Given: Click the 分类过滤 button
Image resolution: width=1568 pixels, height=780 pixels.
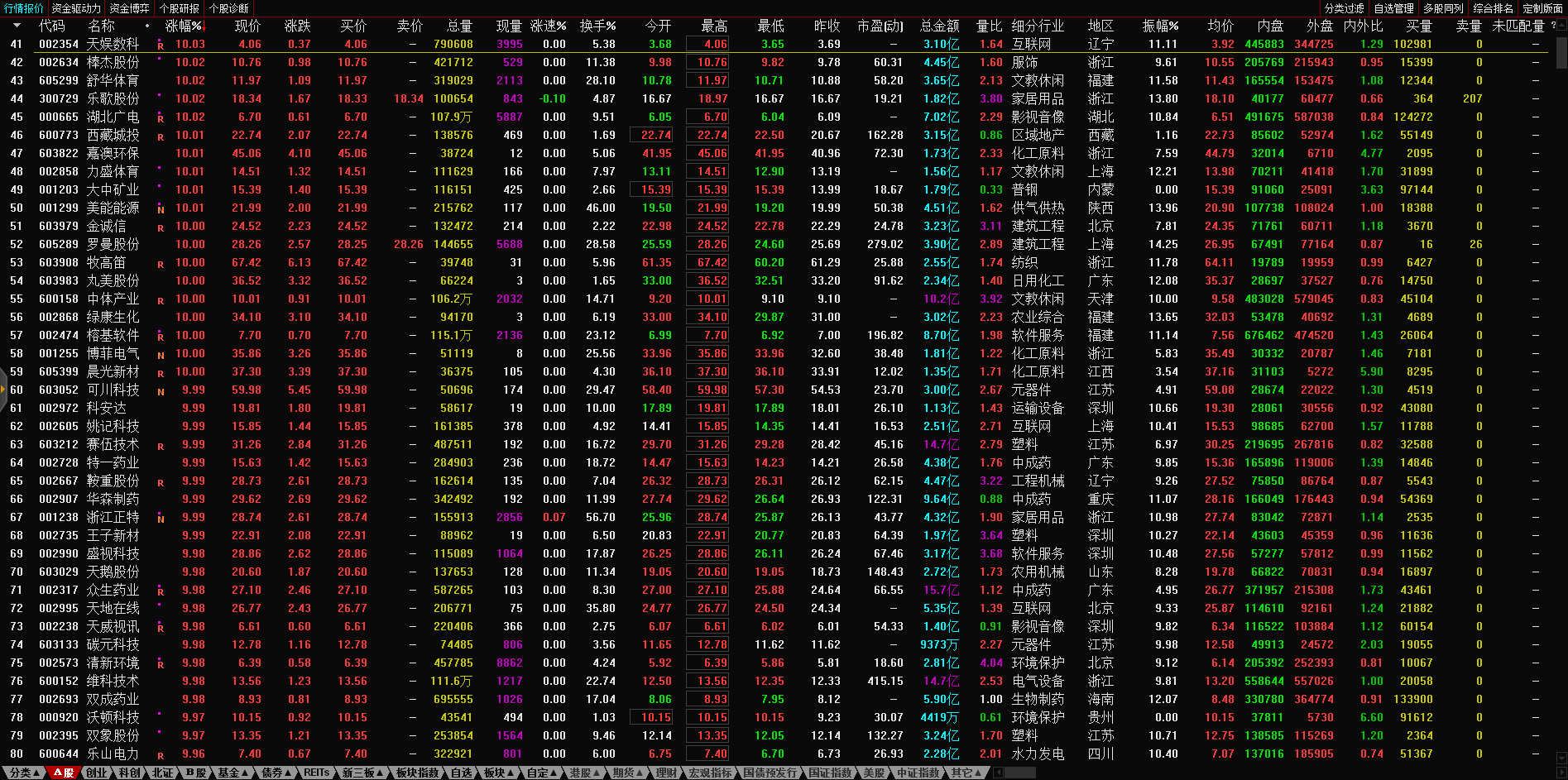Looking at the screenshot, I should click(x=1344, y=8).
